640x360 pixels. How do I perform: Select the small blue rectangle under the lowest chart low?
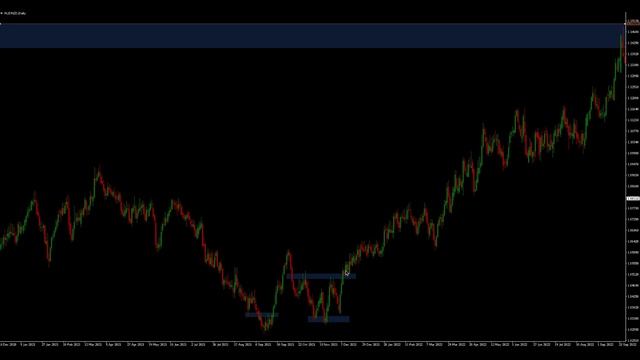pos(262,315)
